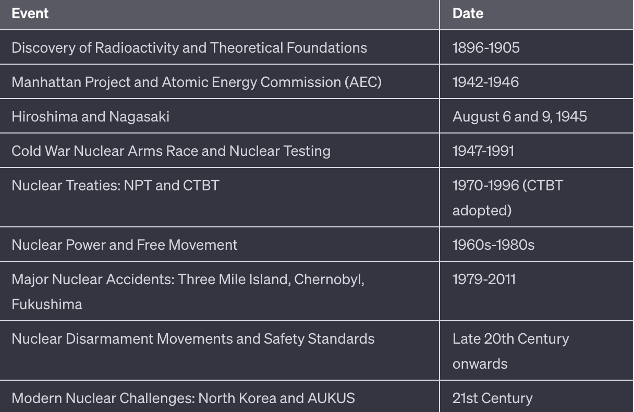Click the 1960s-1980s date cell
The height and width of the screenshot is (412, 634).
(493, 244)
